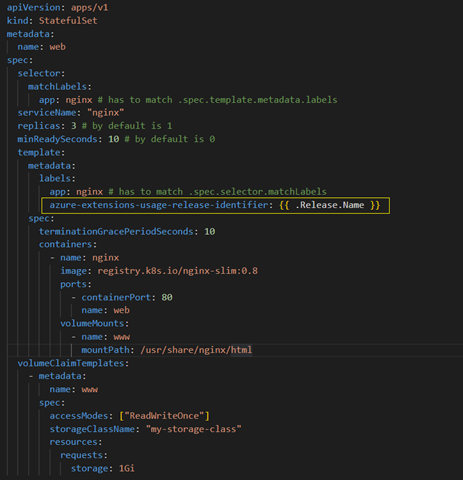Click 'name: web' under ports

point(105,310)
